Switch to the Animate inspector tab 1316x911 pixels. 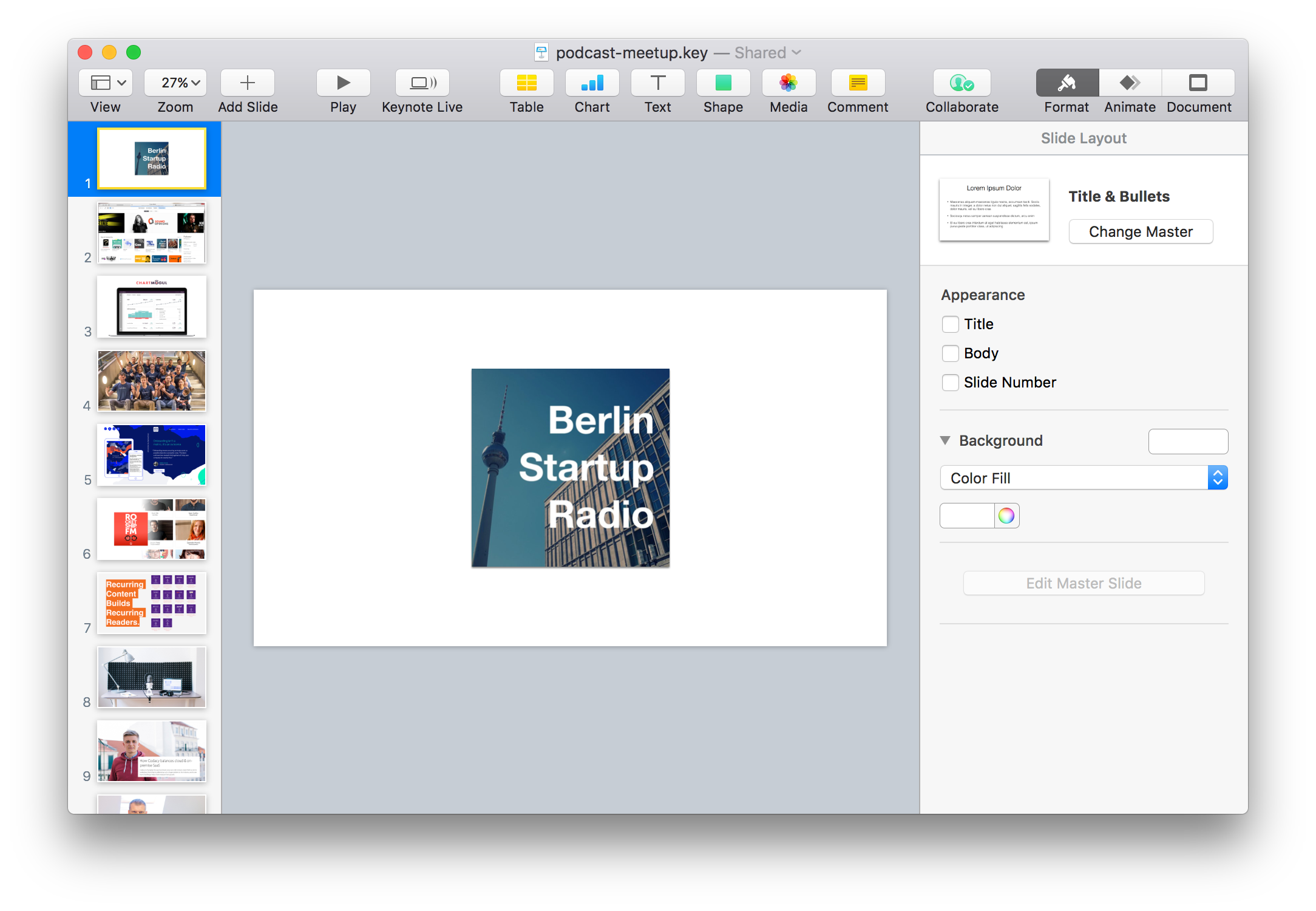tap(1130, 83)
